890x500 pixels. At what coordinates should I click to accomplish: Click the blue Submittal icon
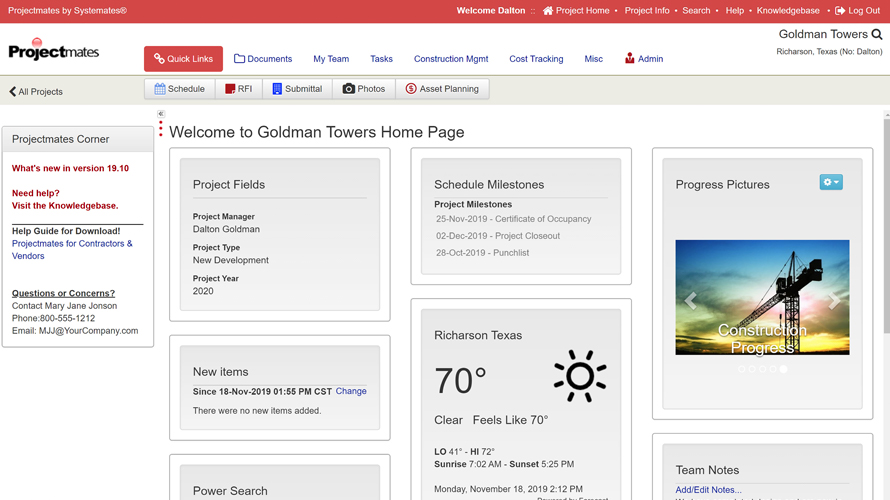tap(277, 89)
